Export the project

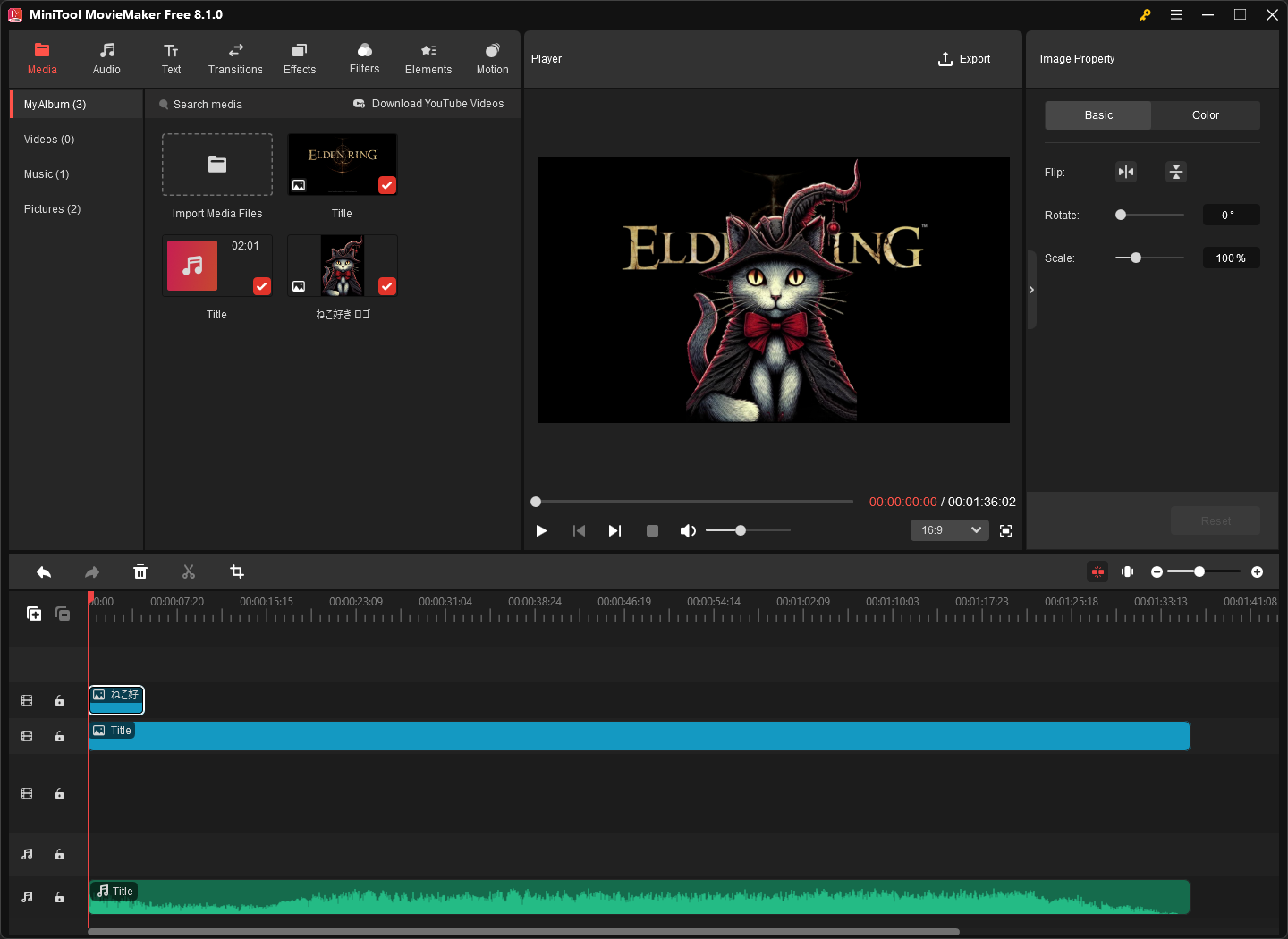click(963, 59)
